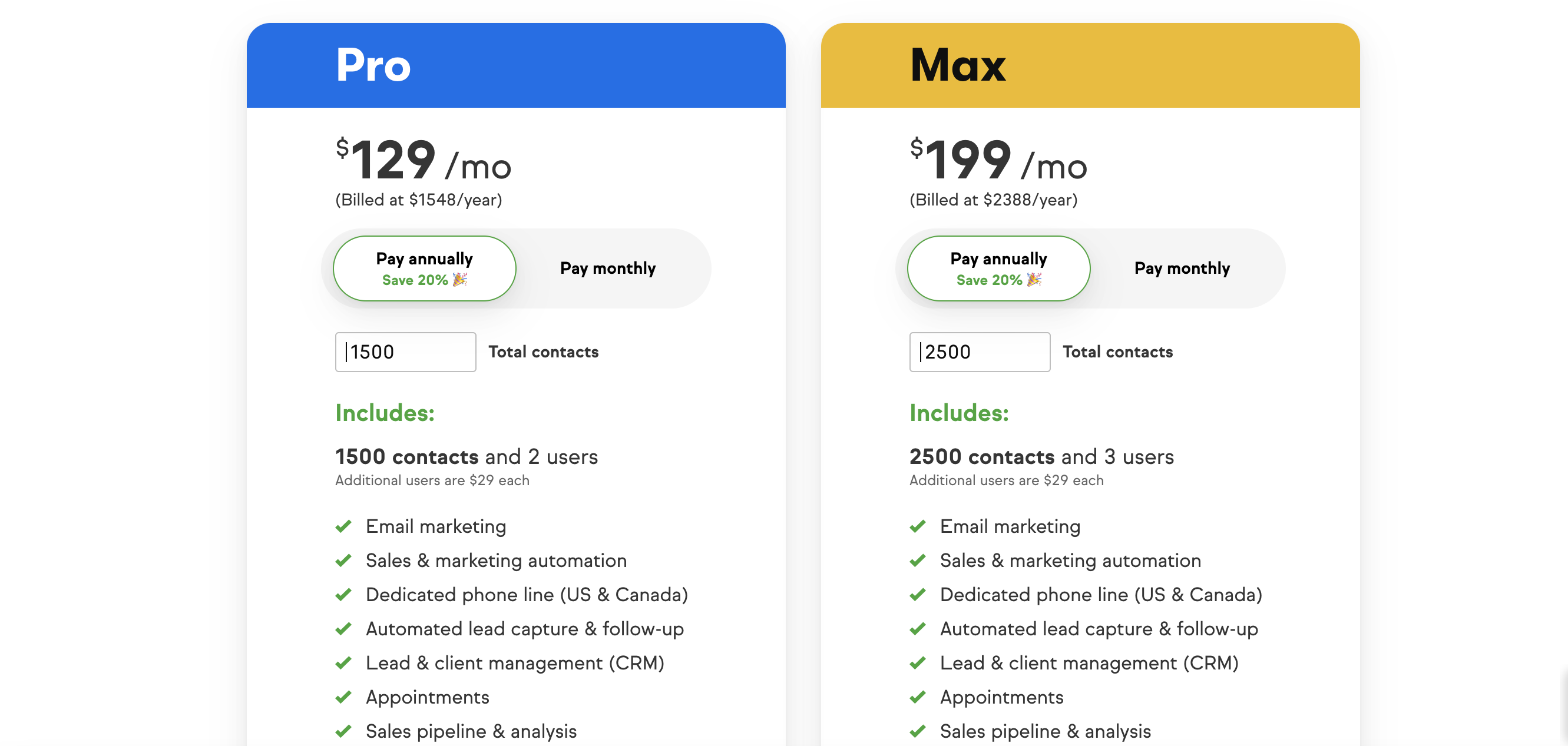Select Pay annually in Max plan
Viewport: 1568px width, 746px height.
click(998, 268)
